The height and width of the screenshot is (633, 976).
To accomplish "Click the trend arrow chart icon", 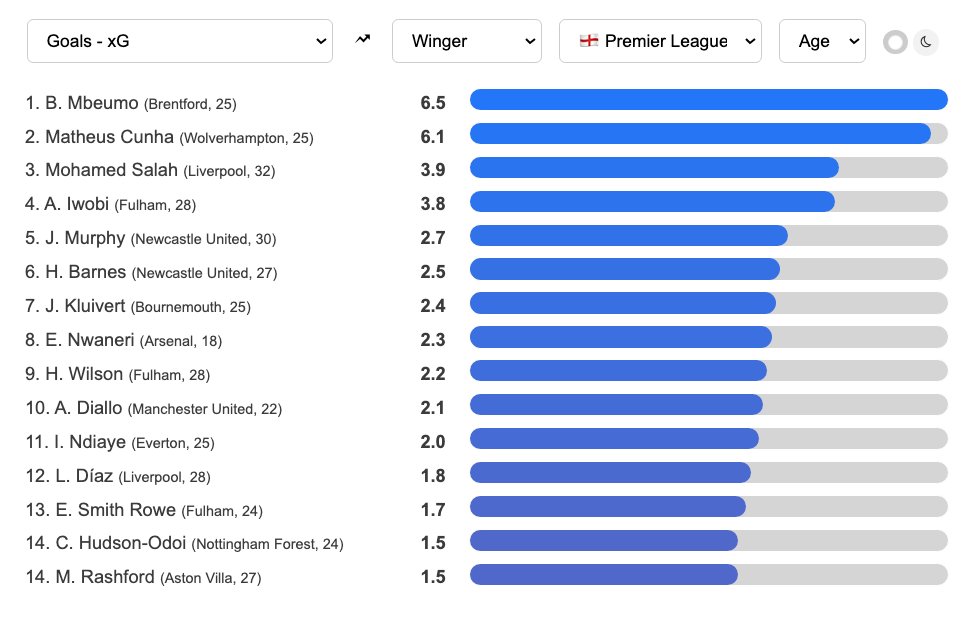I will click(x=363, y=40).
